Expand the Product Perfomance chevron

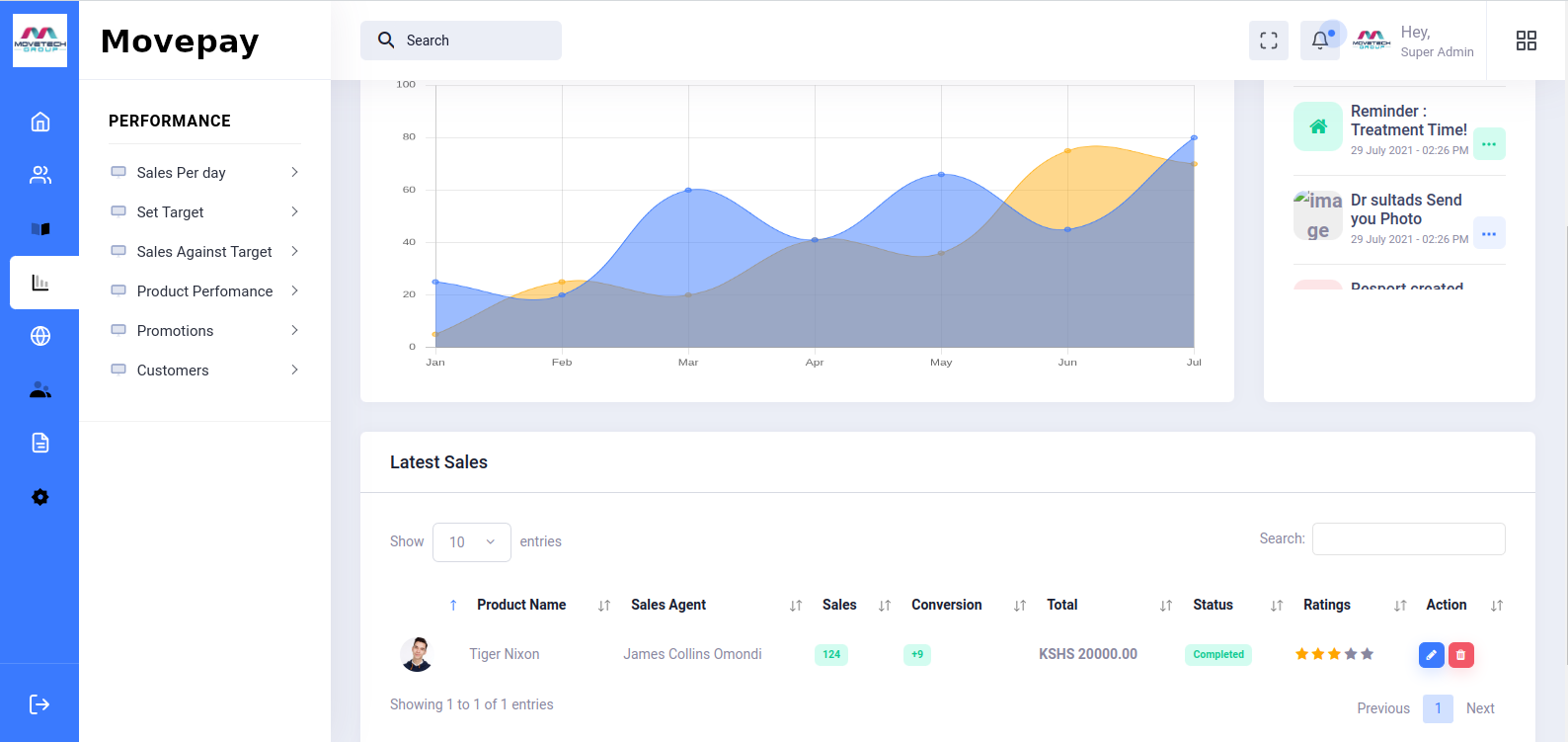294,290
